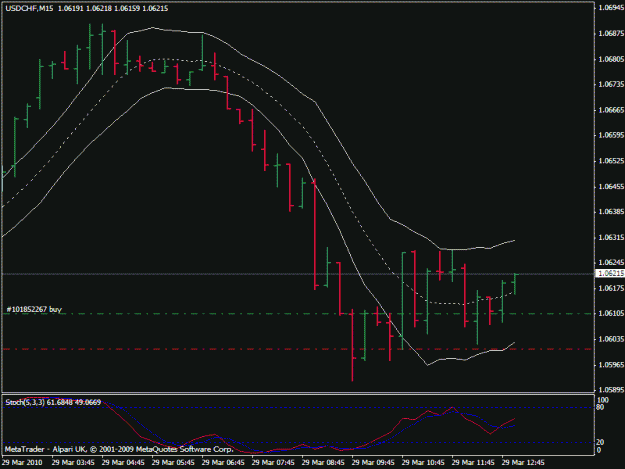This screenshot has height=469, width=625.
Task: Click price scale value 1.06735
Action: coord(611,84)
